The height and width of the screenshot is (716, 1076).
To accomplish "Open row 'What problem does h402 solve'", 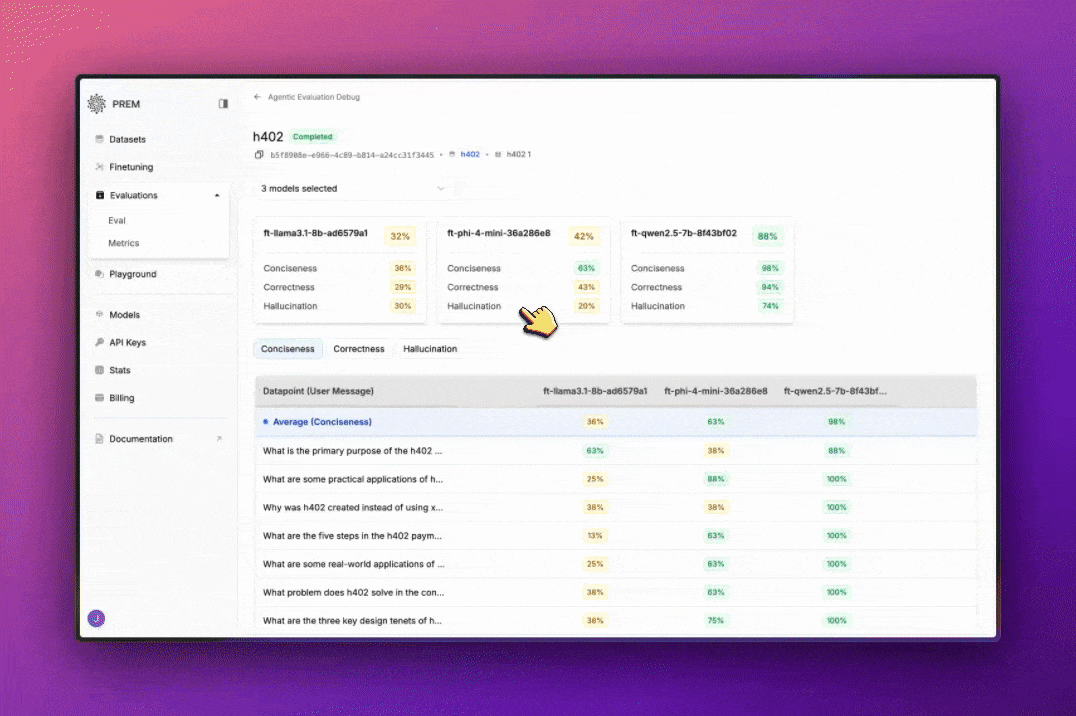I will pyautogui.click(x=616, y=592).
